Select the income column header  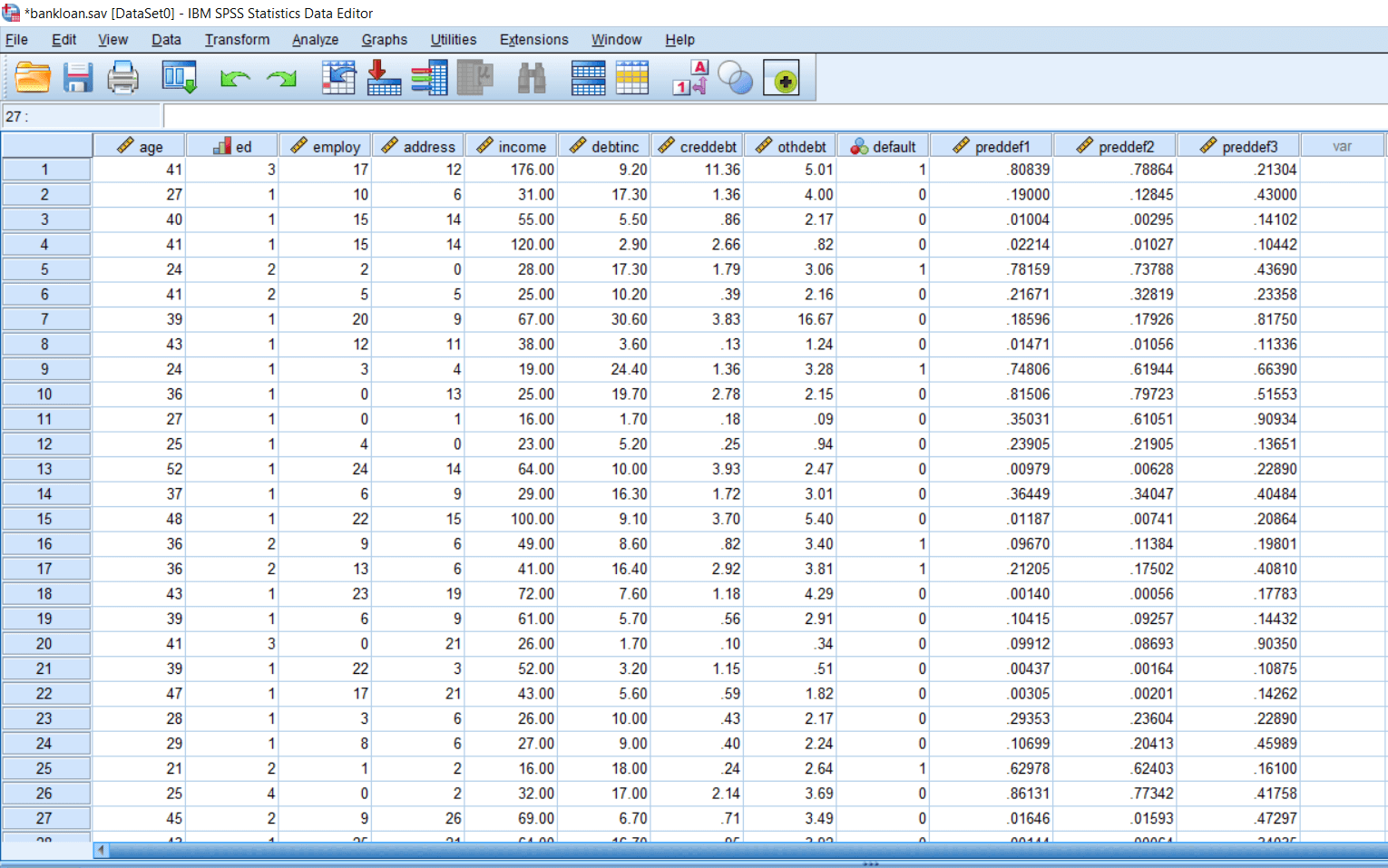[511, 145]
